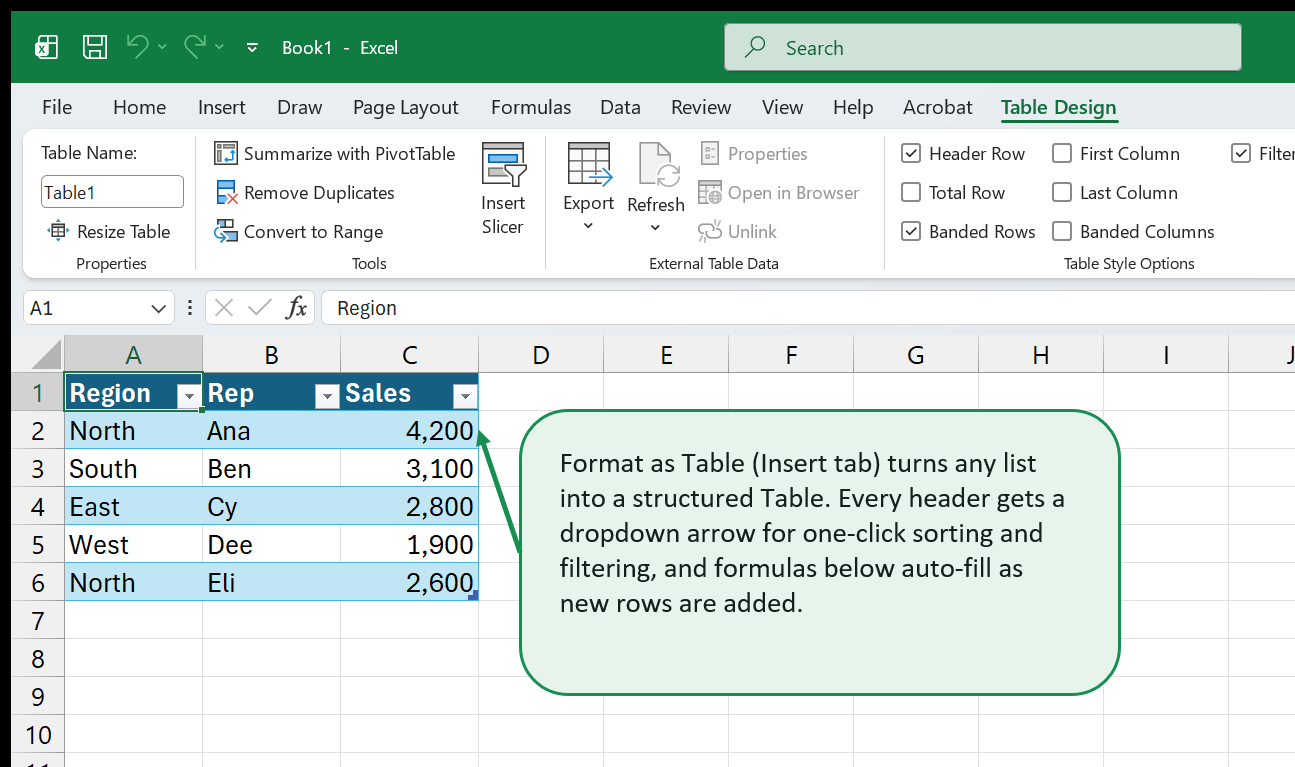Screen dimensions: 1295x767
Task: Click the Remove Duplicates icon
Action: tap(226, 192)
